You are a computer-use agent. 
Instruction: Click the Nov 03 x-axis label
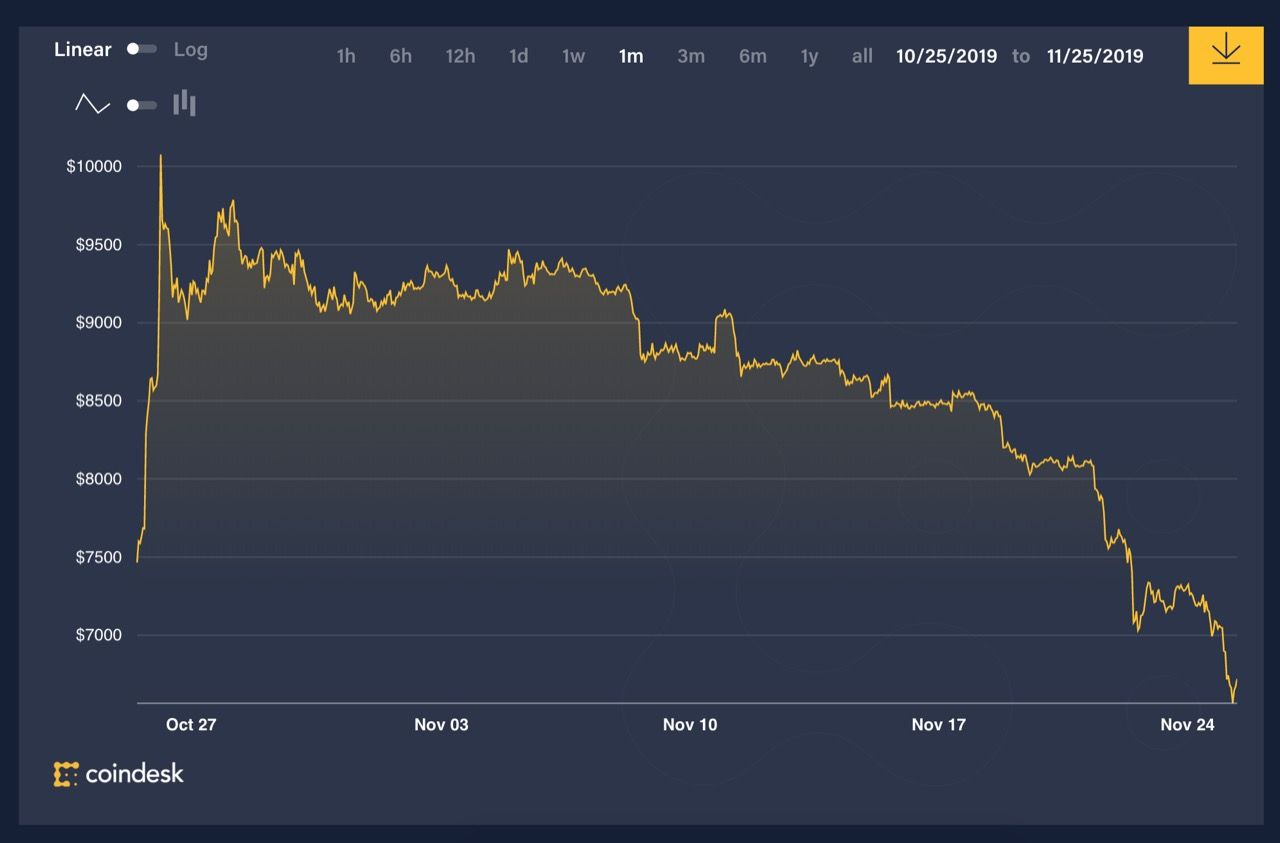pos(441,725)
